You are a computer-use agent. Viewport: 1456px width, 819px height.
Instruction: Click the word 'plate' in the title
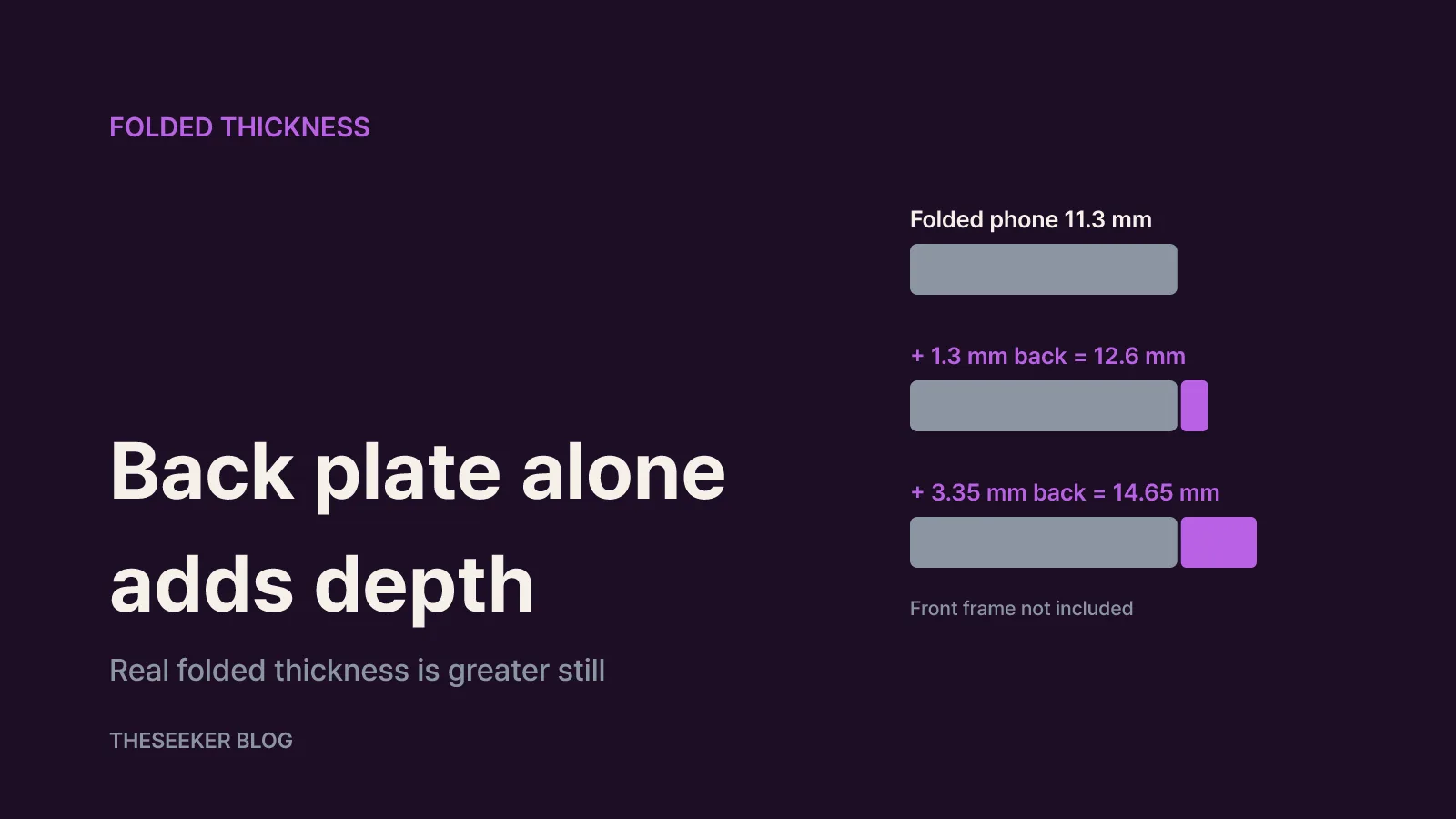[408, 474]
